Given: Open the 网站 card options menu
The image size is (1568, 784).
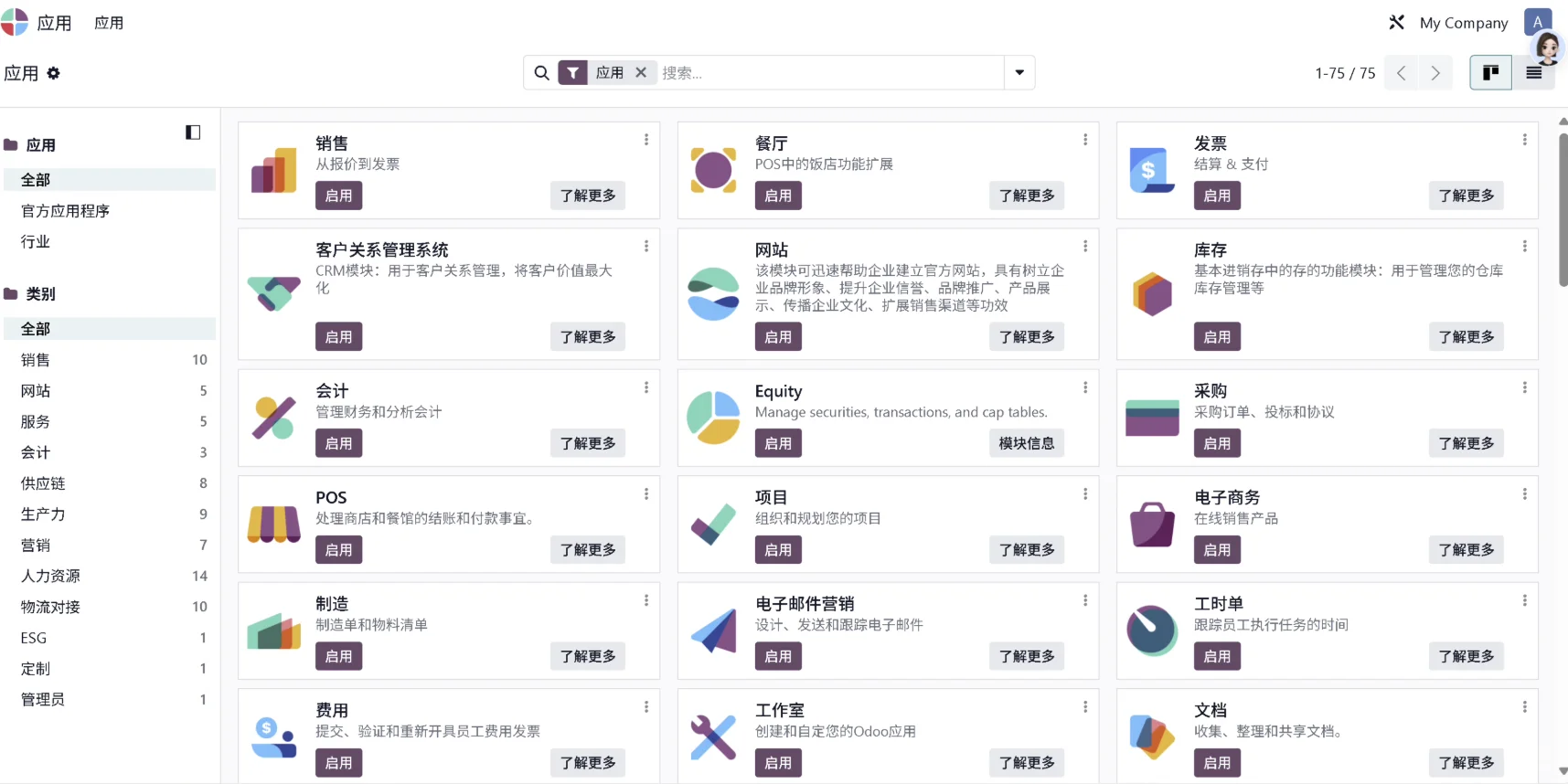Looking at the screenshot, I should [1085, 247].
